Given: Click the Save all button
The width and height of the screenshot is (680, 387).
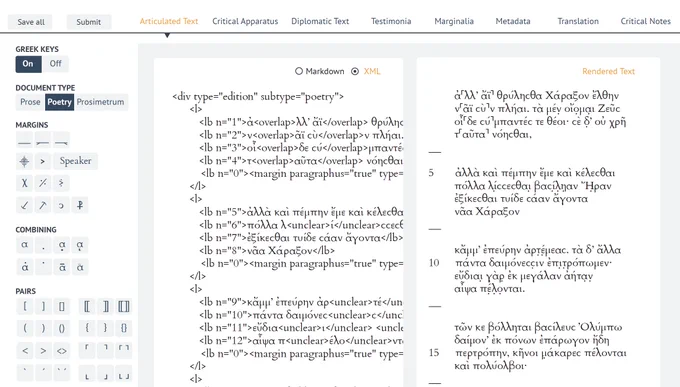Looking at the screenshot, I should [x=31, y=22].
